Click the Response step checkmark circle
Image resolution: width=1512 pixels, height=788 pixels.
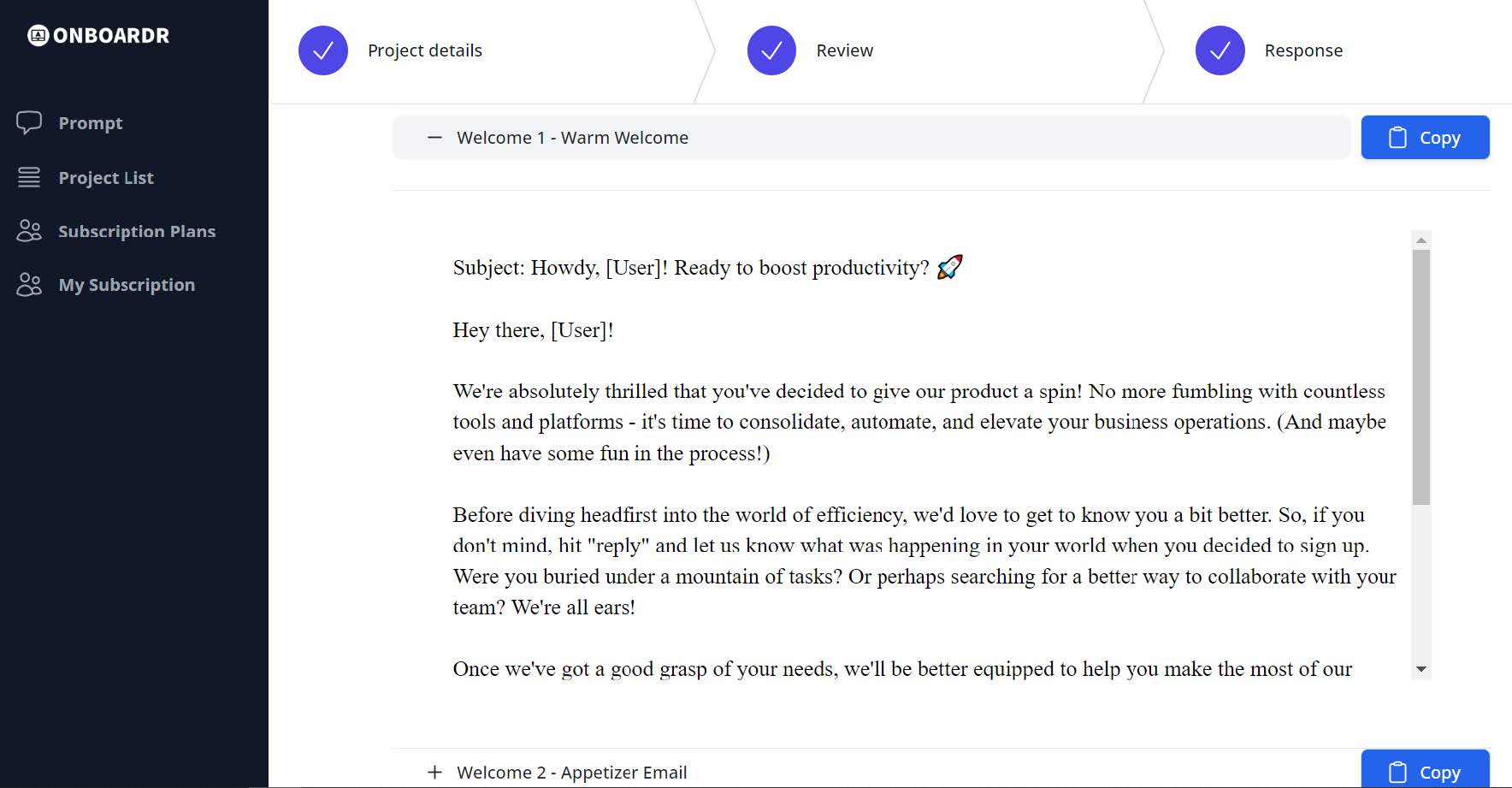[x=1220, y=50]
